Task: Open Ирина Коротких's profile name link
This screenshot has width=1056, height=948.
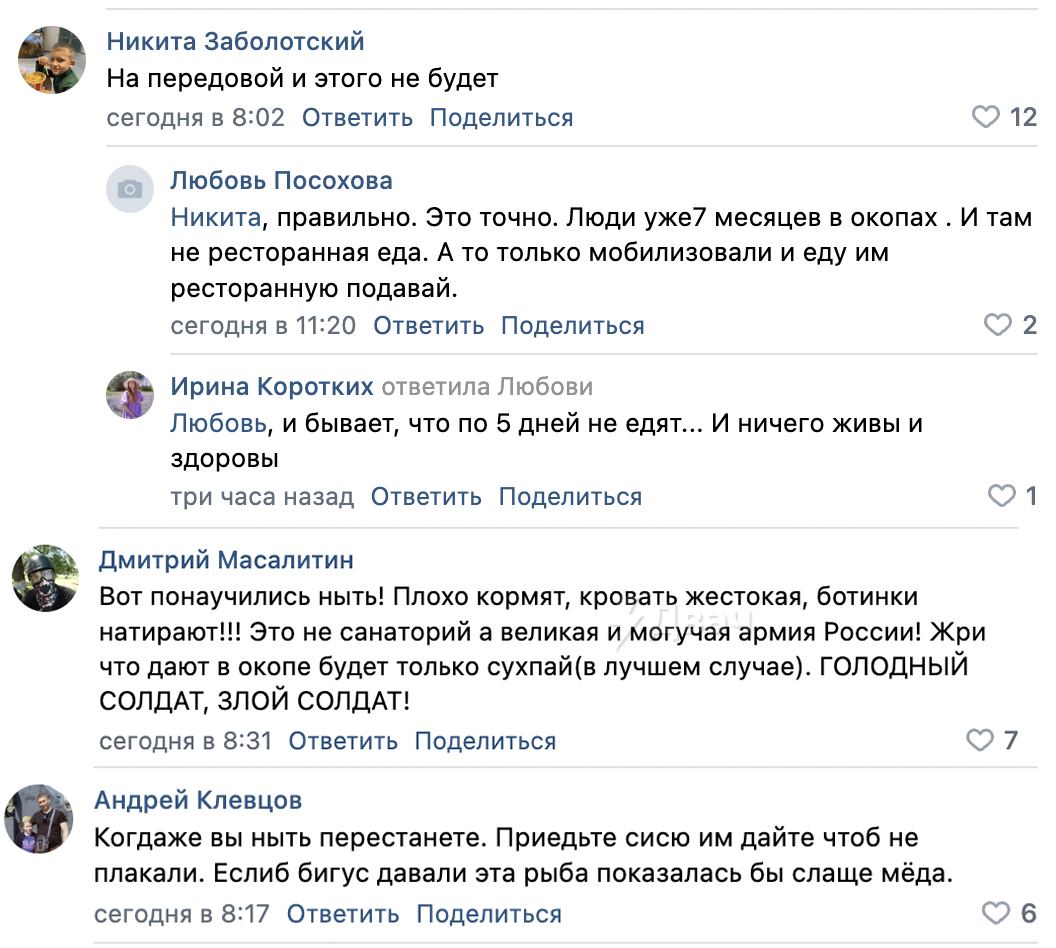Action: [271, 386]
